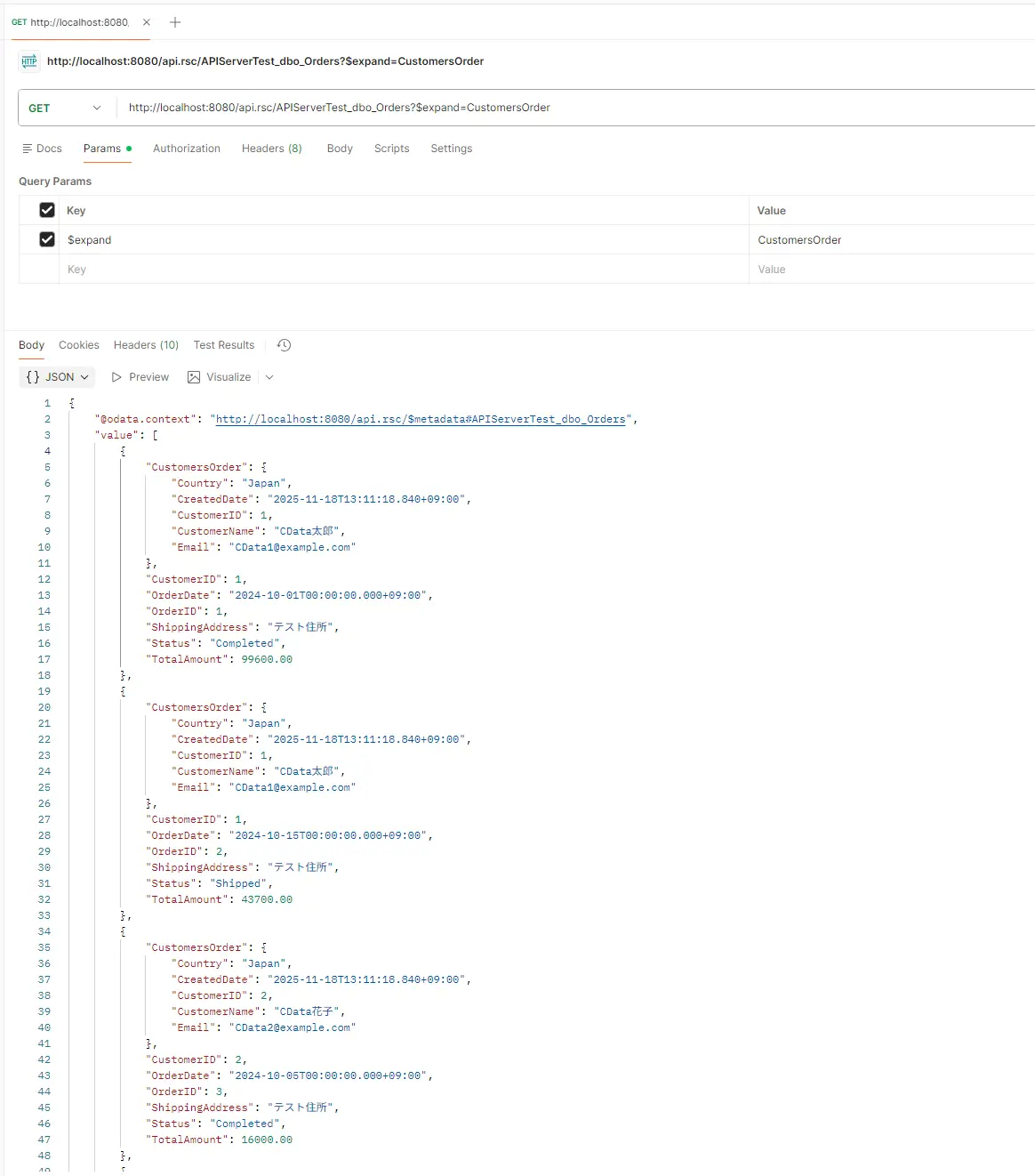Expand the Visualize options chevron

(269, 377)
